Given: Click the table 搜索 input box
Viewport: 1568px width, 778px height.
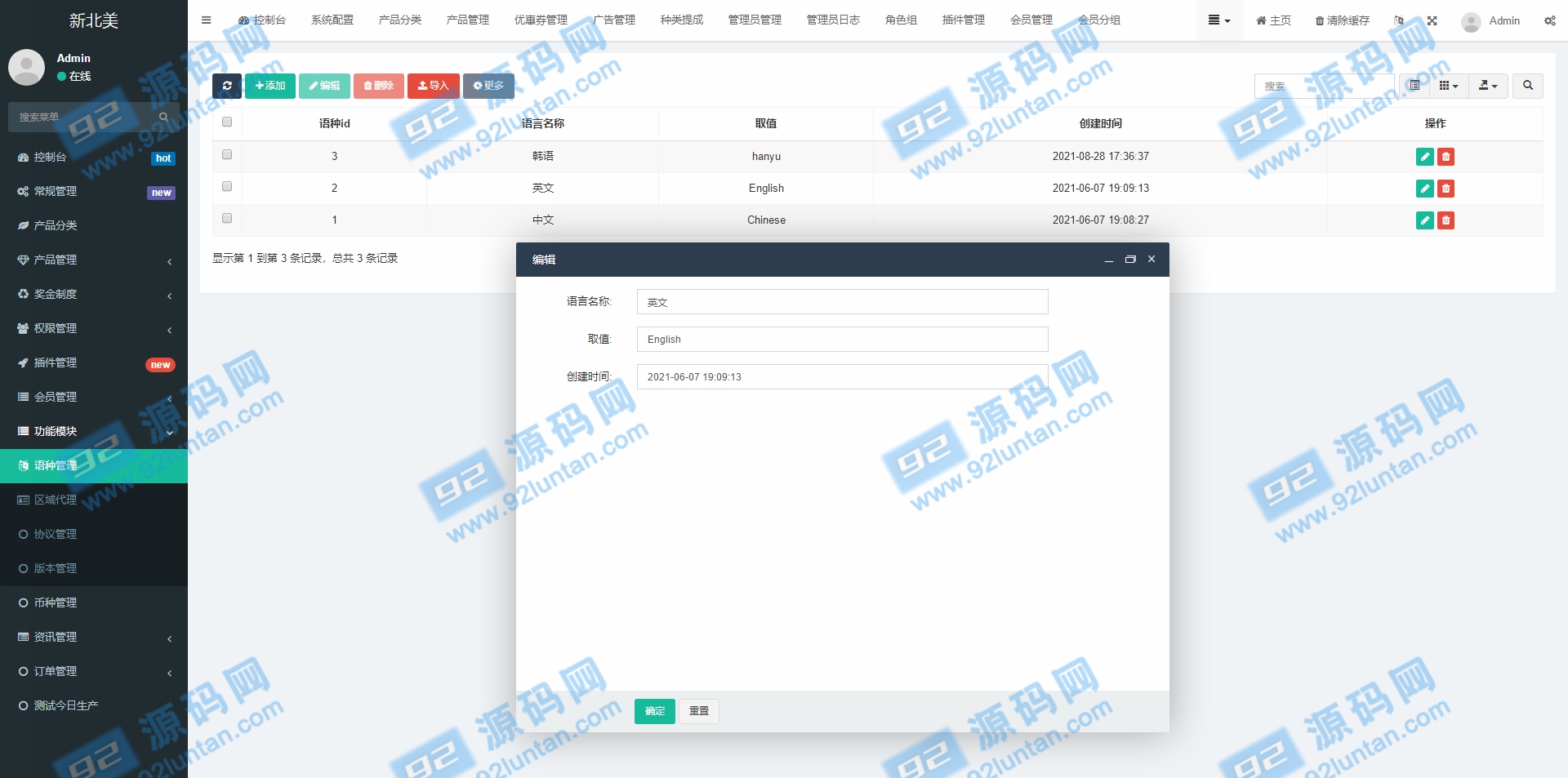Looking at the screenshot, I should coord(1324,86).
